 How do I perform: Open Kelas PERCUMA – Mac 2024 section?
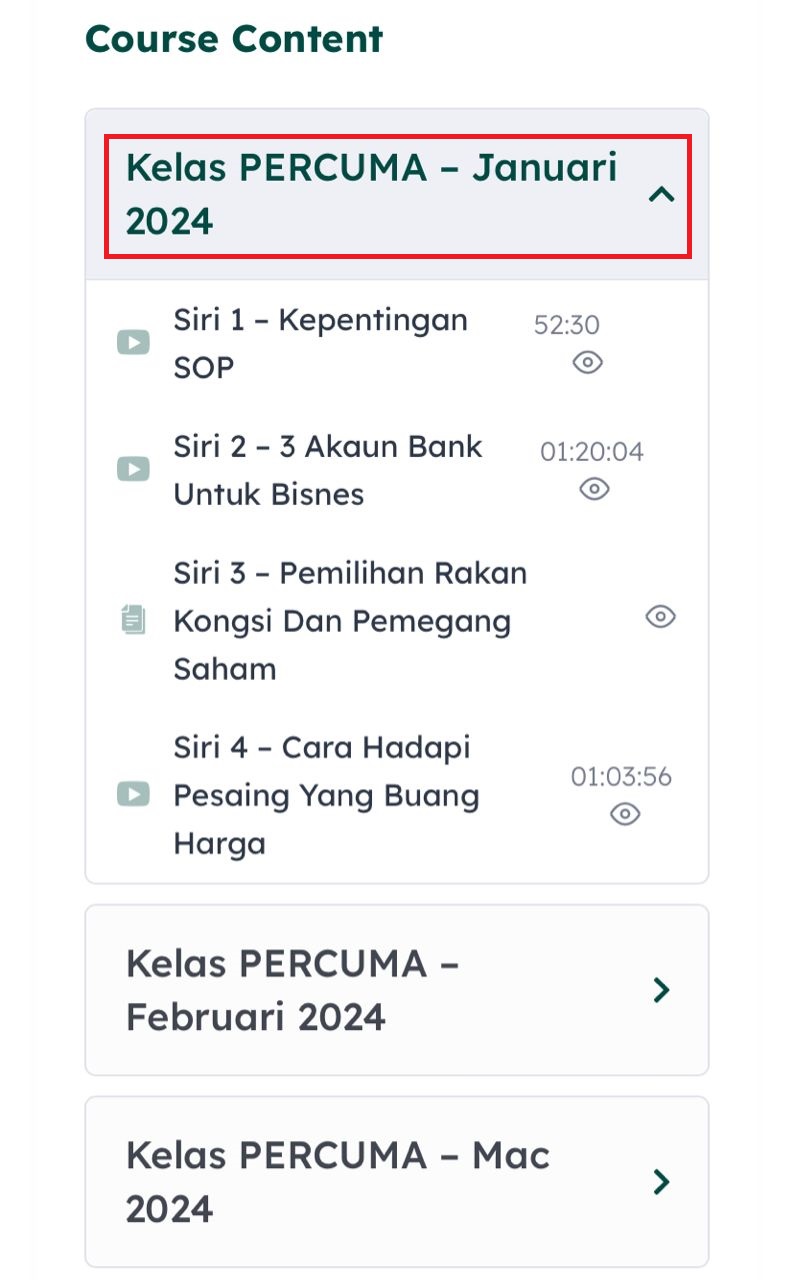point(338,1182)
